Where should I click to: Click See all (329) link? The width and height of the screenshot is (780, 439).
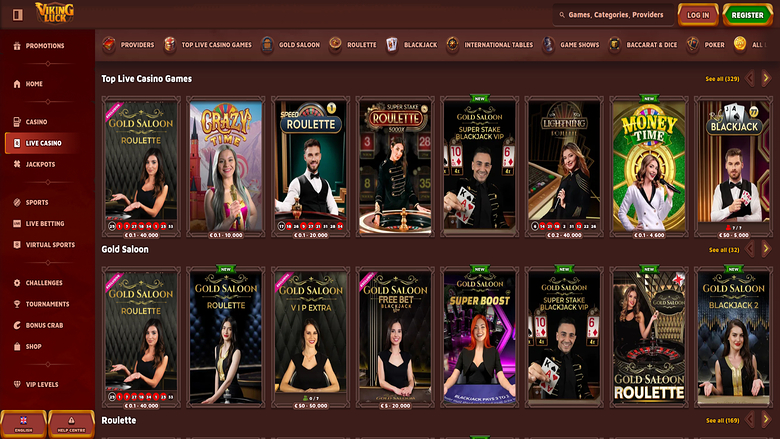(x=722, y=79)
